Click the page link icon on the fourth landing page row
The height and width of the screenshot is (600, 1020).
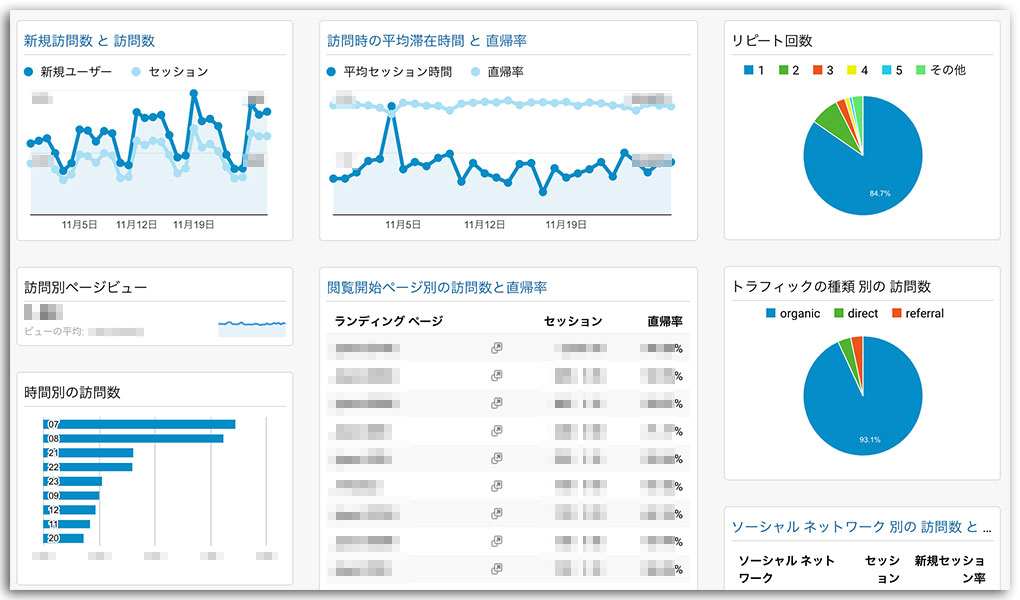497,430
